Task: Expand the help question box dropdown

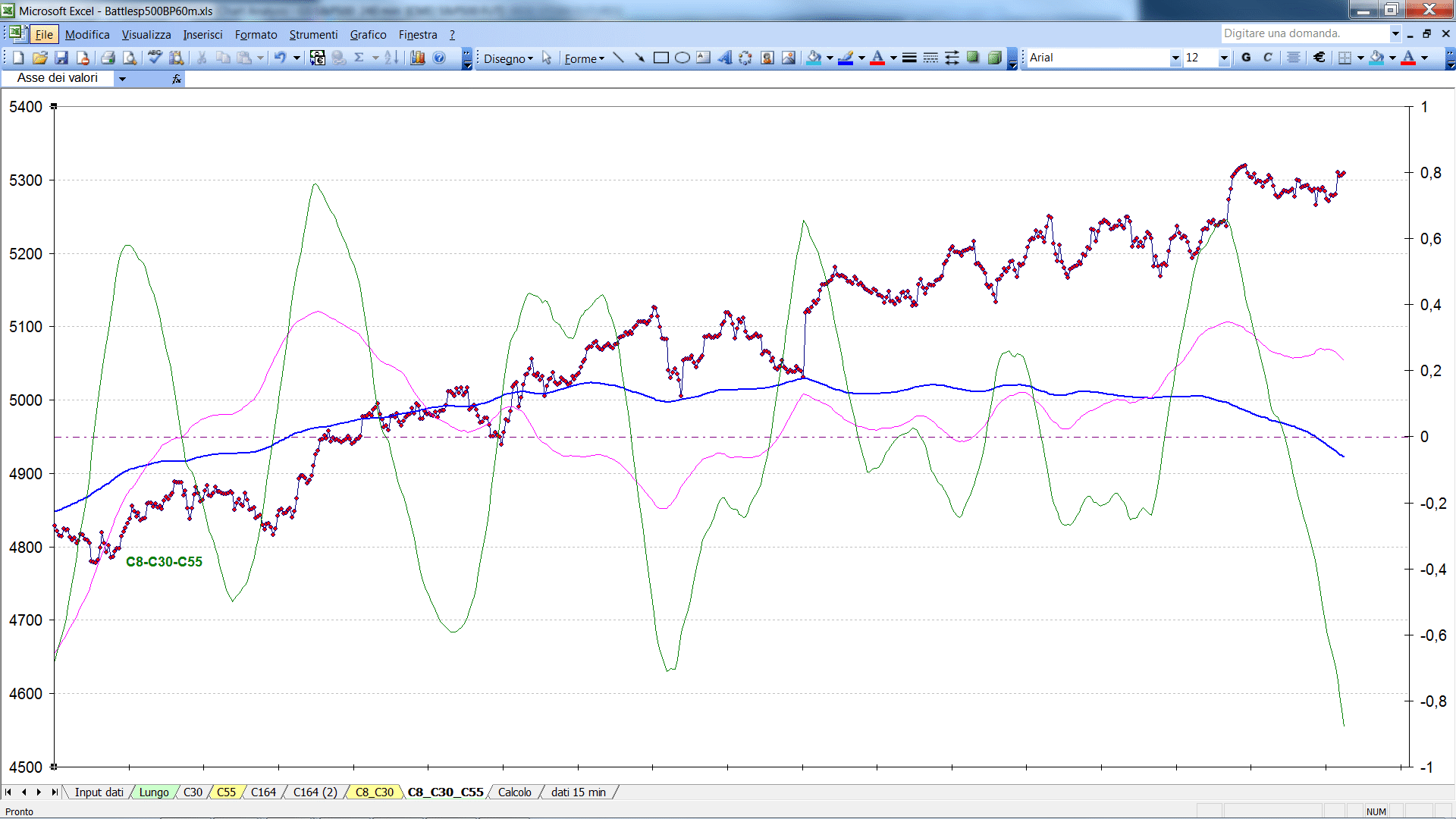Action: 1395,33
